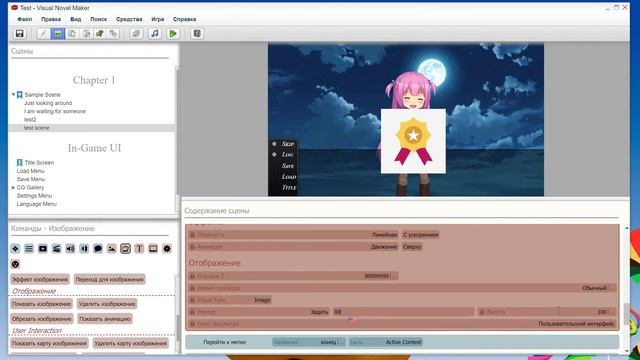
Task: Open the Сверху direction dropdown
Action: tap(412, 247)
